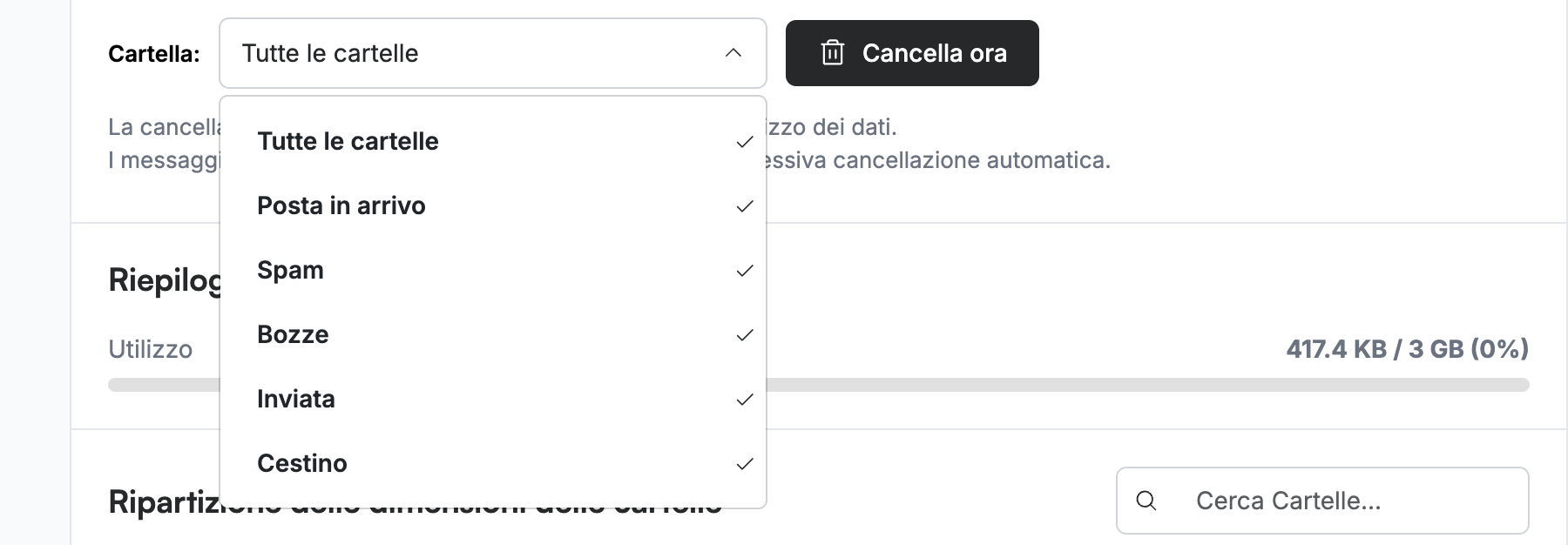Click the checkmark beside Bozze
Viewport: 1568px width, 545px height.
point(745,335)
